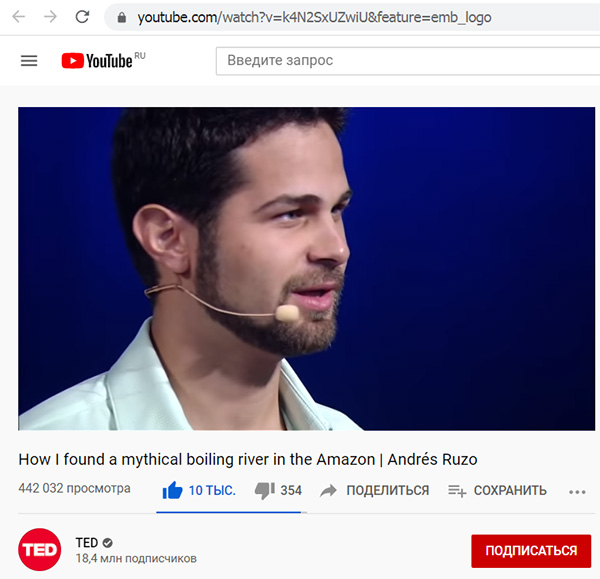This screenshot has height=579, width=600.
Task: Open the three-dot more actions menu
Action: pos(577,492)
